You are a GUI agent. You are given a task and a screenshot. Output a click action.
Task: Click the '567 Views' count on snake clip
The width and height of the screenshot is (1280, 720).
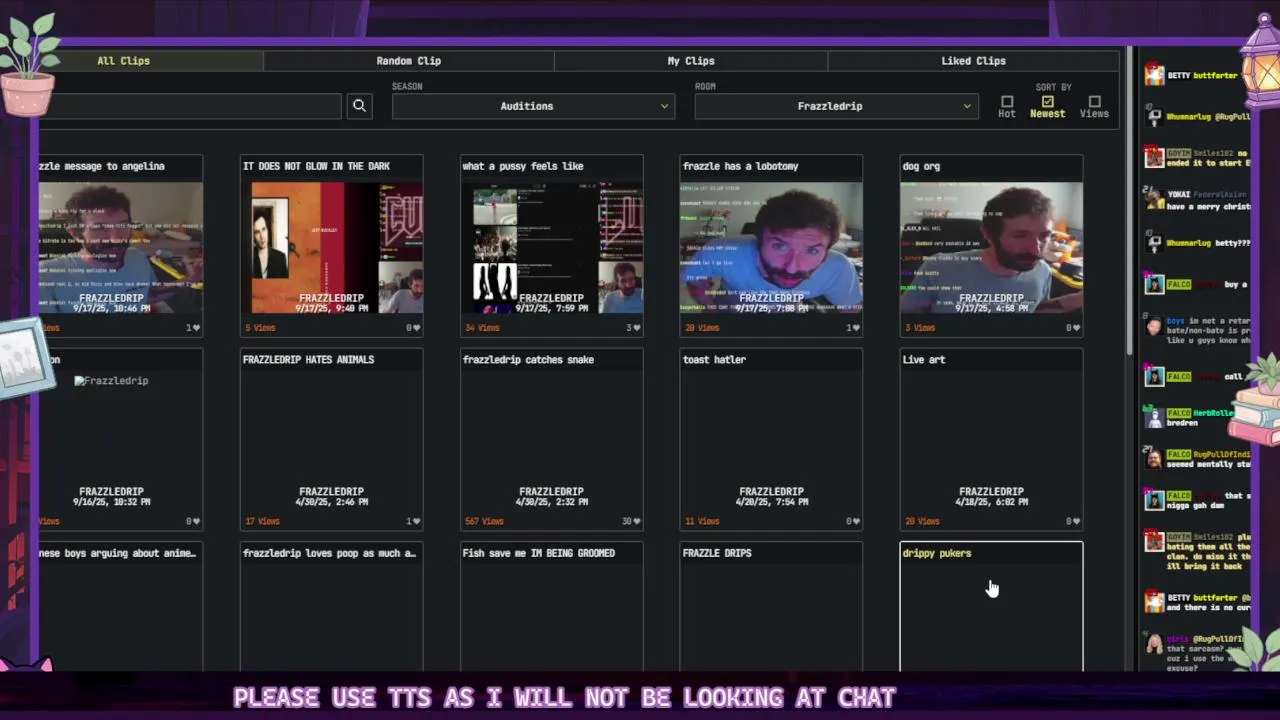point(484,521)
